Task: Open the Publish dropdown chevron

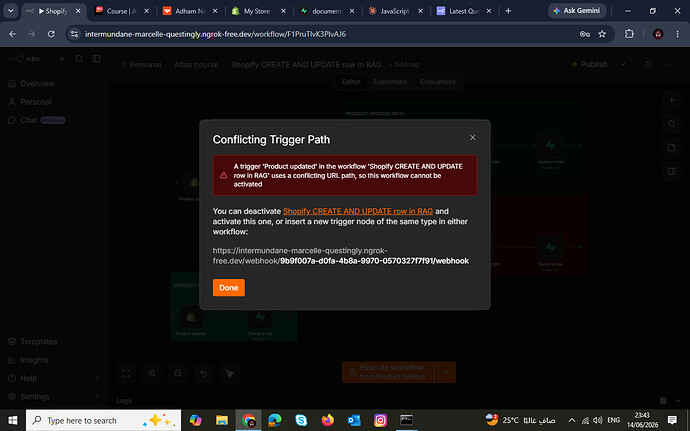Action: pyautogui.click(x=623, y=64)
